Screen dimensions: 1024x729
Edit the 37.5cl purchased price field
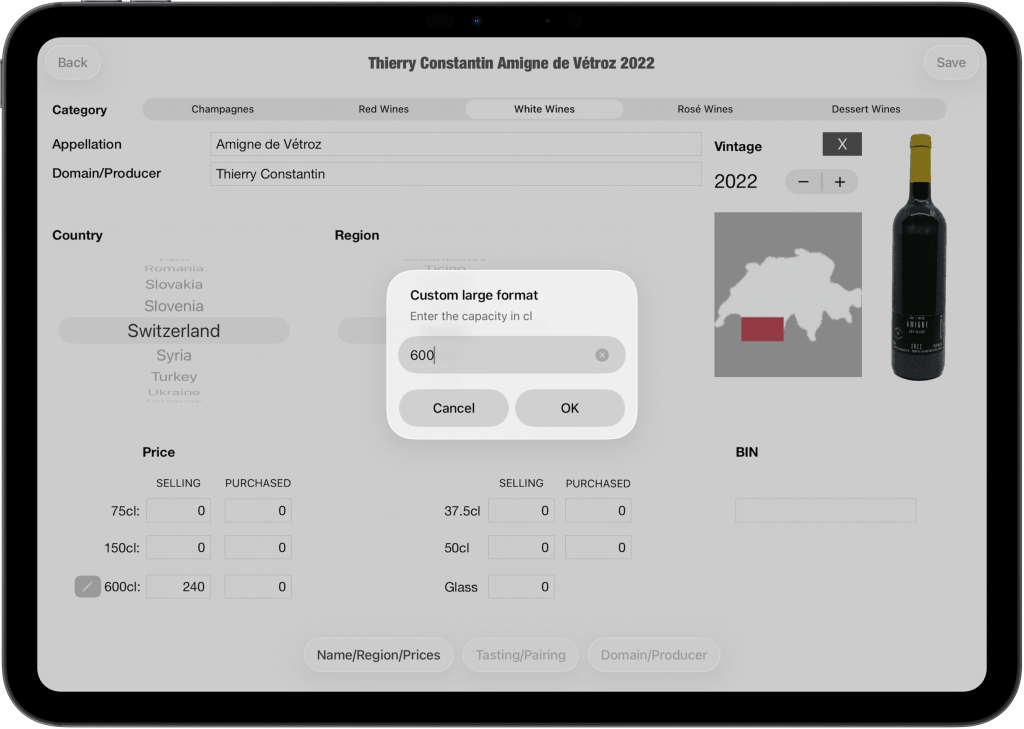[598, 511]
